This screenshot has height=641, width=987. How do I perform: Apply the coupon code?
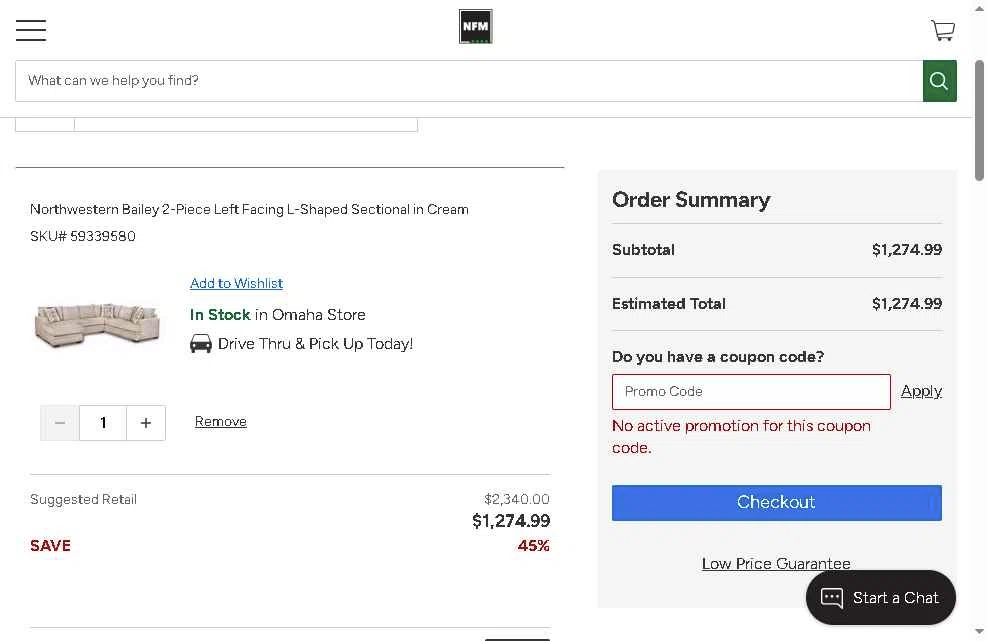[921, 391]
